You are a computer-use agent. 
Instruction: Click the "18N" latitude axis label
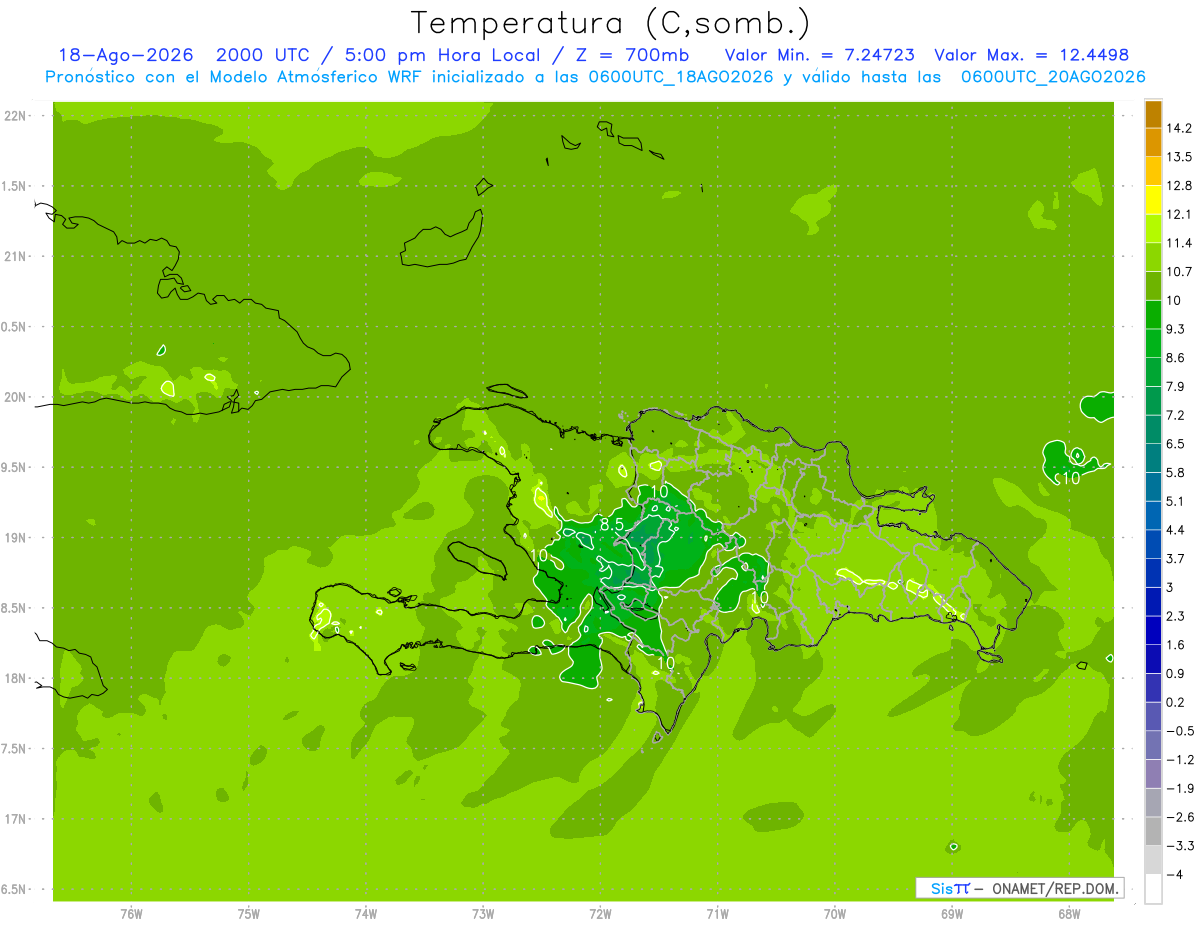point(16,679)
